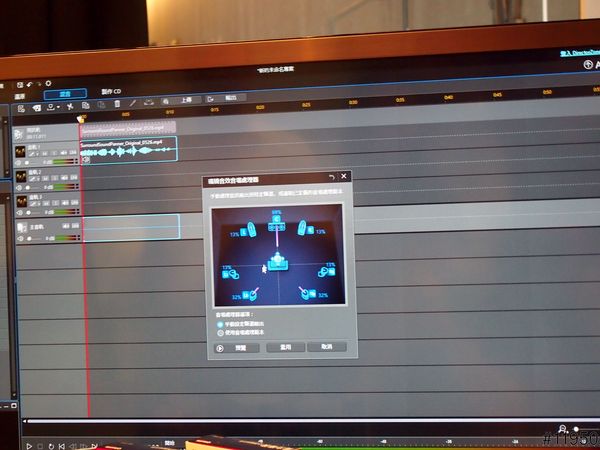This screenshot has width=600, height=450.
Task: Open the DirectorZone link at top right
Action: click(580, 53)
